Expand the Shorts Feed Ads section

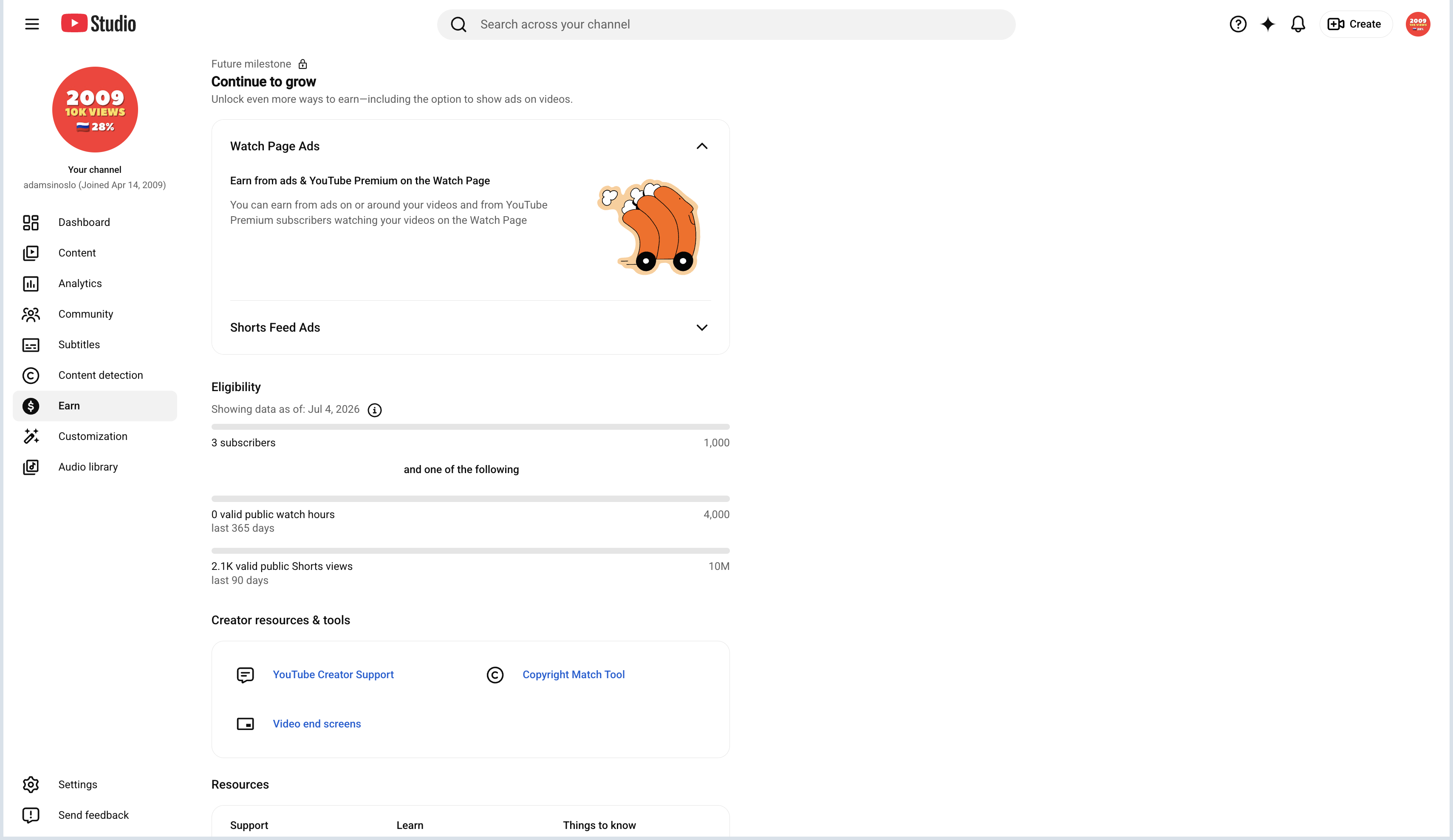click(x=701, y=327)
